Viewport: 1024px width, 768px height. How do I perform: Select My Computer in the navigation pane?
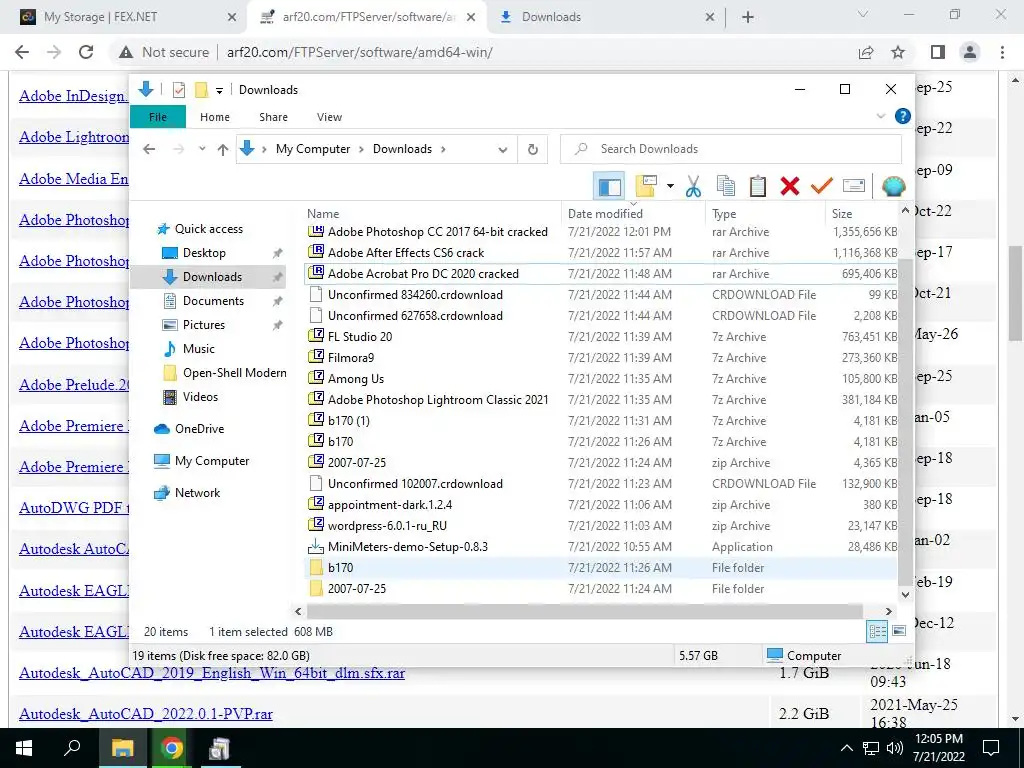(x=212, y=461)
